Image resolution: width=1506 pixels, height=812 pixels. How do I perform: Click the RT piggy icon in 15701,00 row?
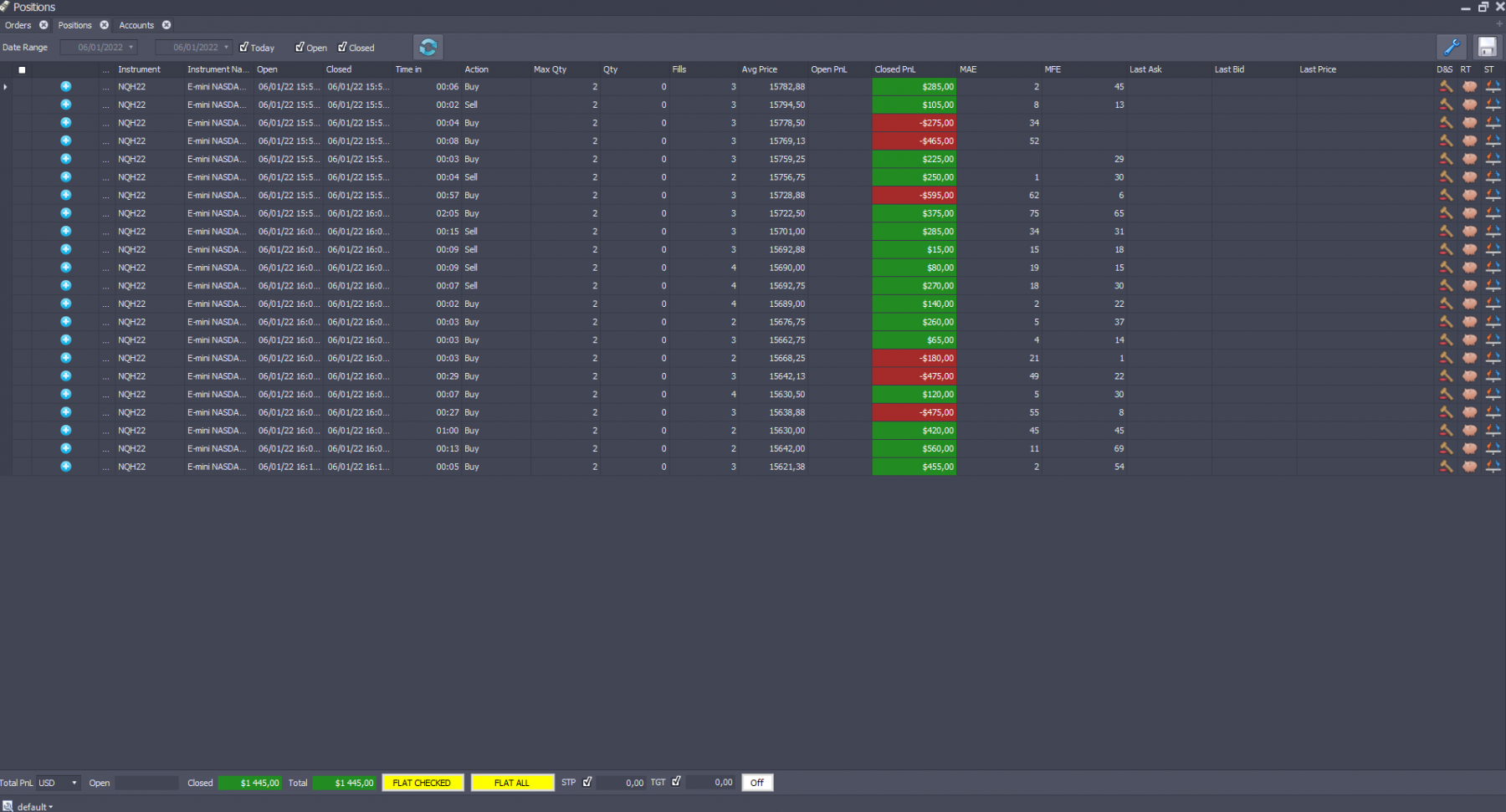1469,232
